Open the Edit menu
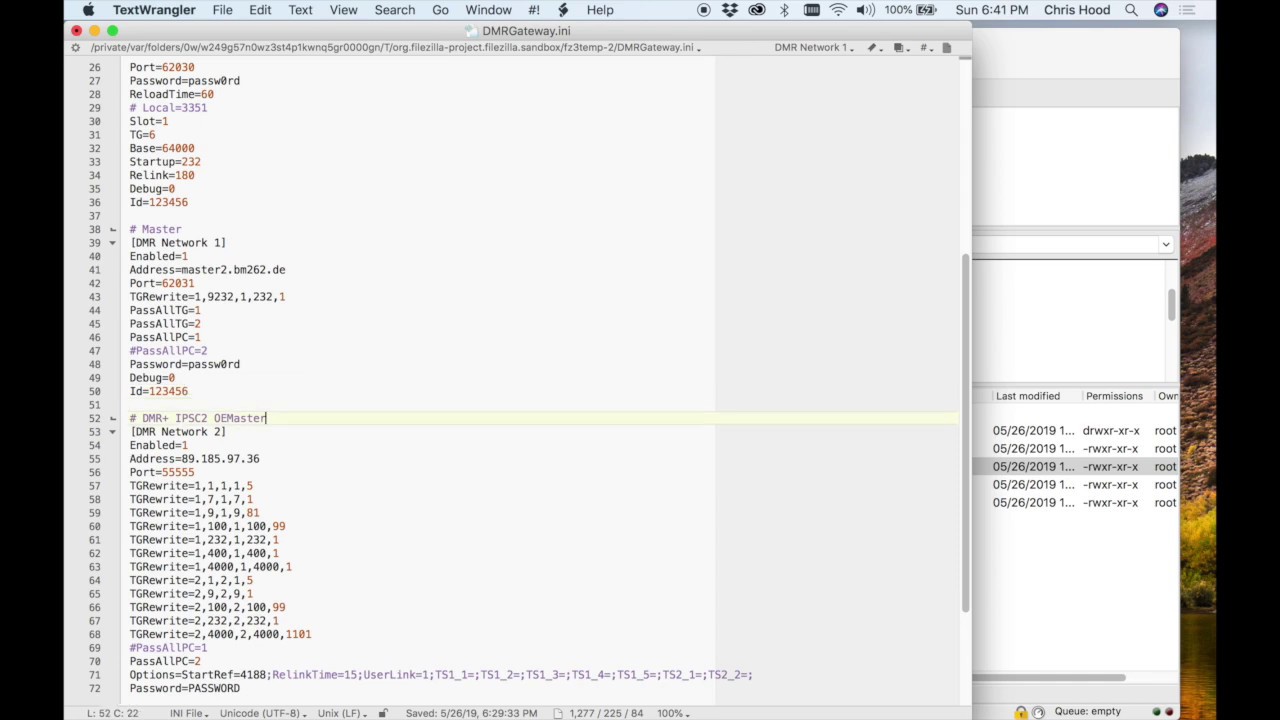1280x720 pixels. pyautogui.click(x=260, y=10)
